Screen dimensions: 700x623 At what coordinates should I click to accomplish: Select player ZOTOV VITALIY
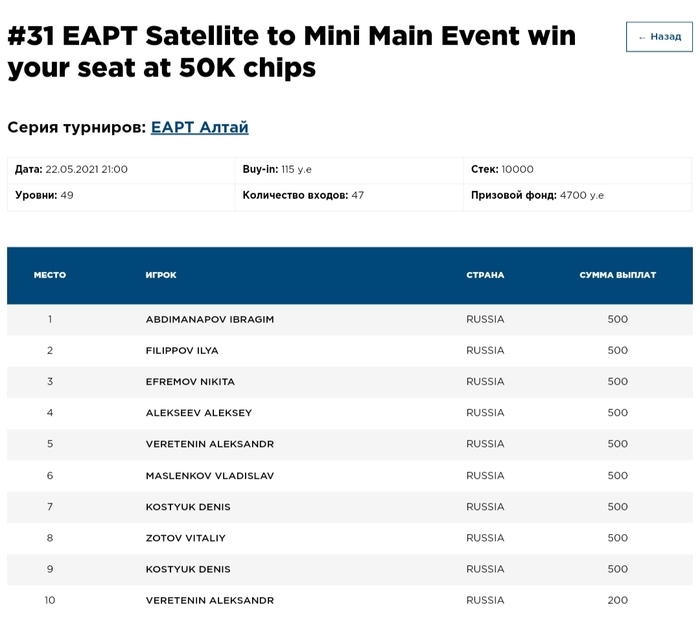(x=186, y=538)
